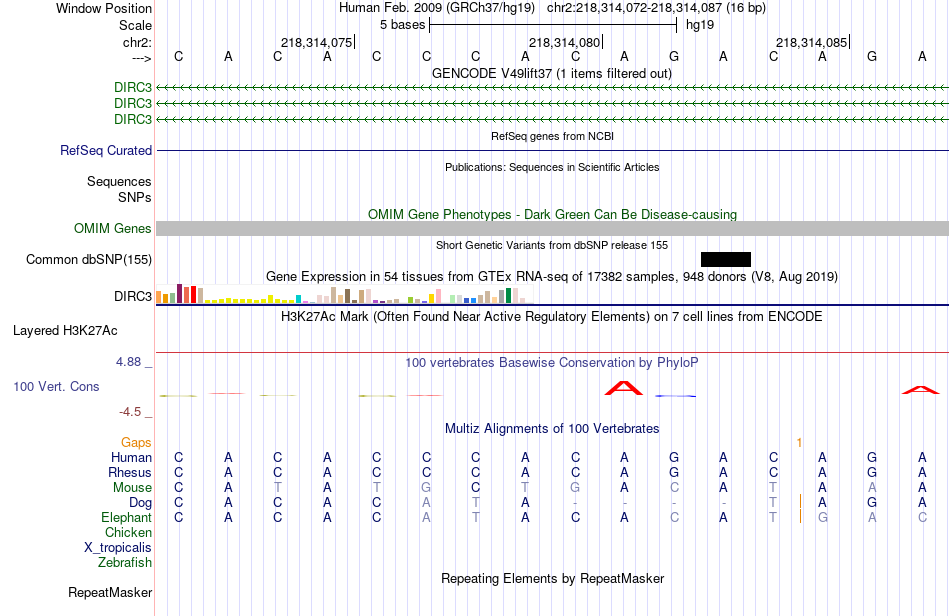Viewport: 950px width, 616px height.
Task: Click the H3K27Ac Mark track title
Action: coord(552,316)
